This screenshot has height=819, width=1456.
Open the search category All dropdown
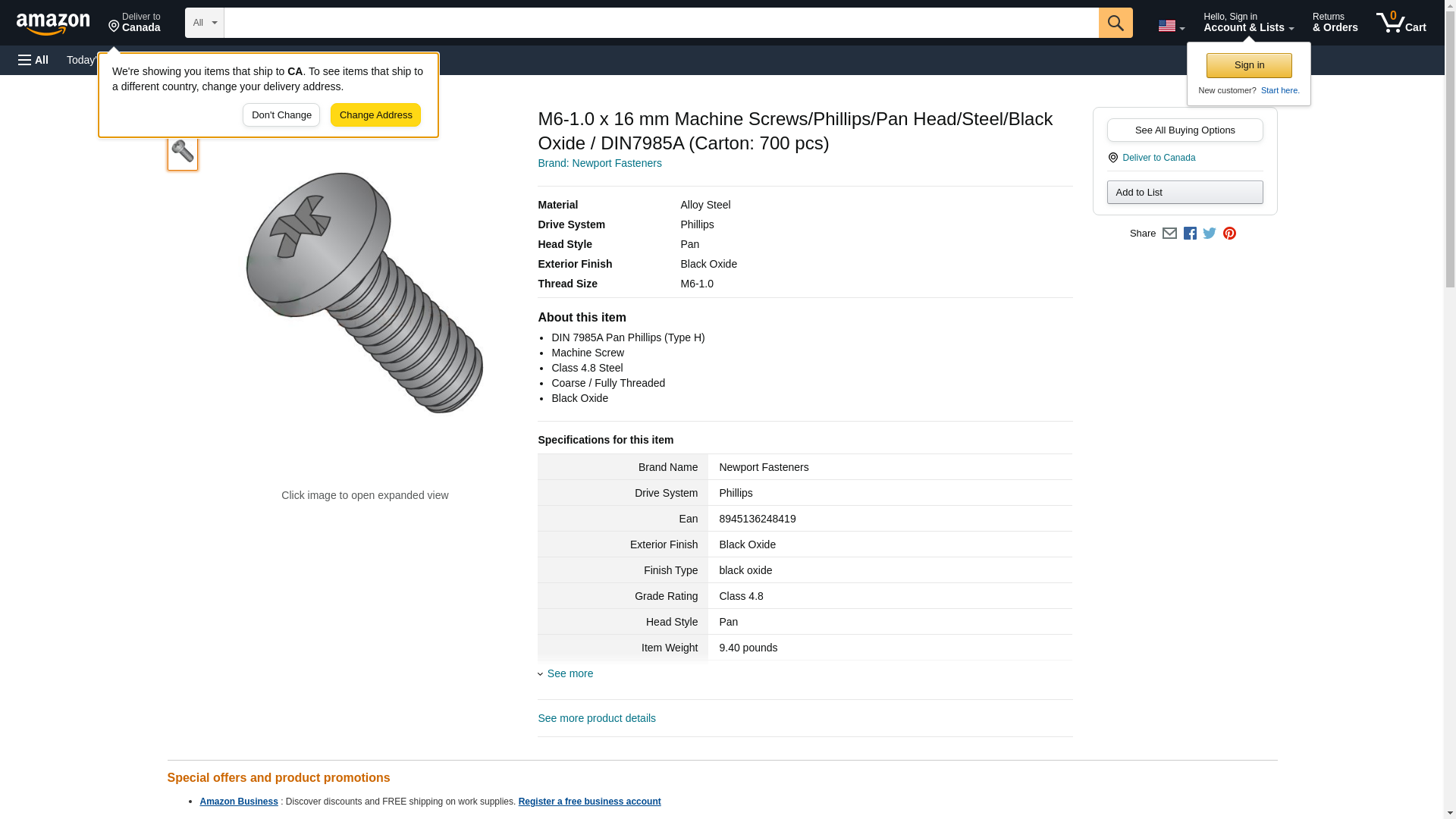pos(204,23)
